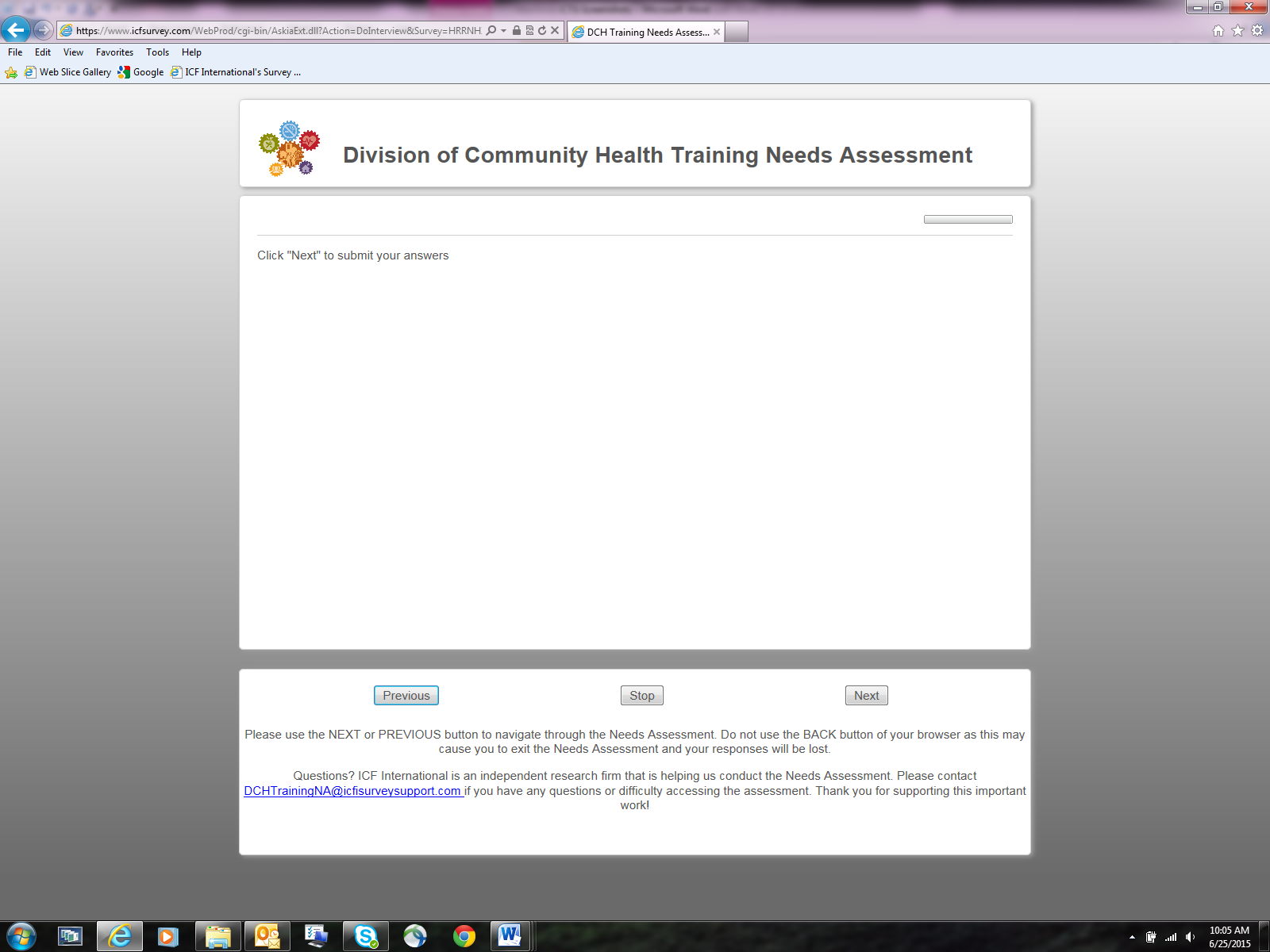This screenshot has width=1270, height=952.
Task: Click the address bar URL field
Action: pyautogui.click(x=278, y=30)
